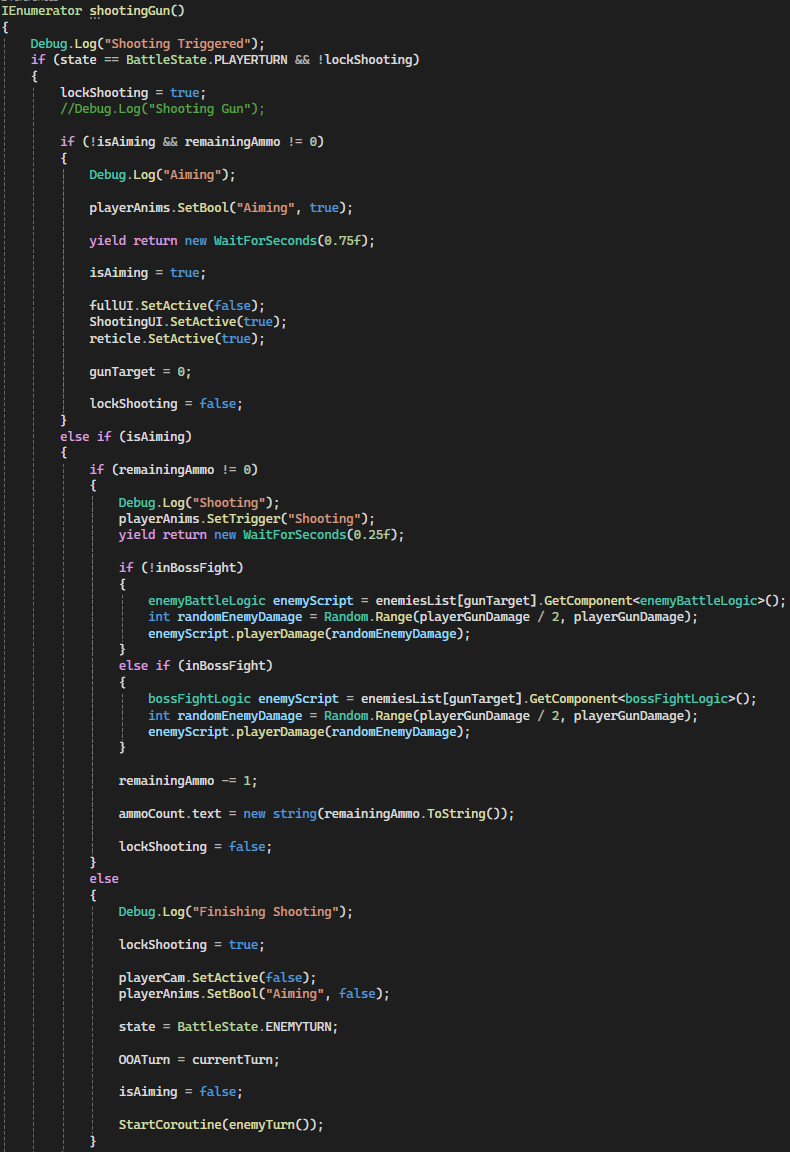Click the "else if (isAiming)" line
The image size is (790, 1152).
(x=126, y=436)
